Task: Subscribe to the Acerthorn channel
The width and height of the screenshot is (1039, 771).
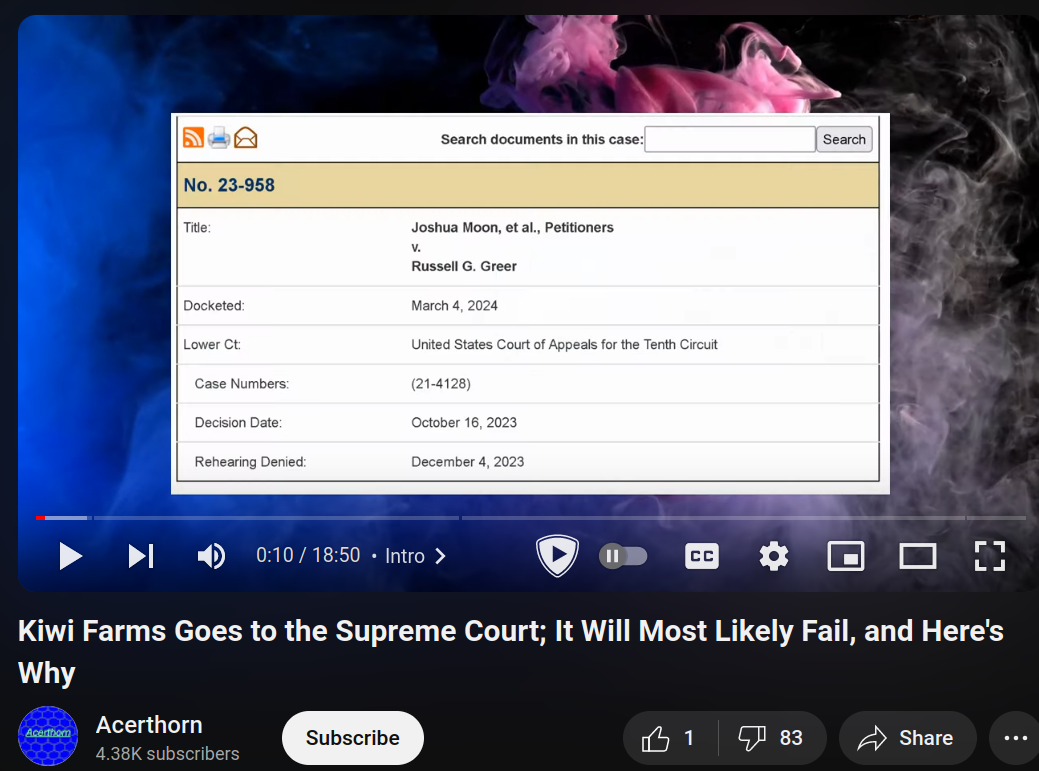Action: [353, 738]
